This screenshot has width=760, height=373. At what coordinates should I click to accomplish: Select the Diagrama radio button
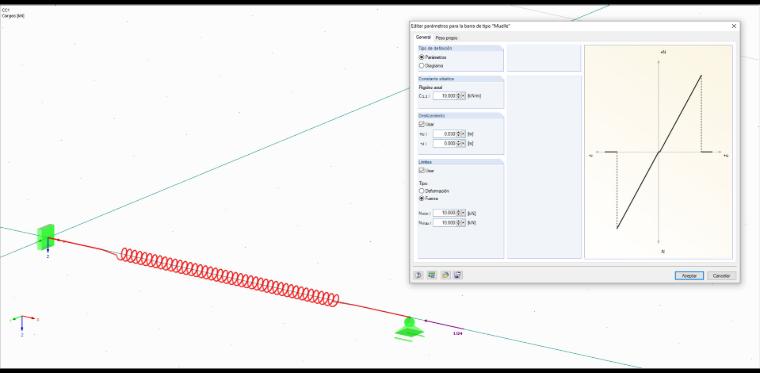pyautogui.click(x=422, y=65)
